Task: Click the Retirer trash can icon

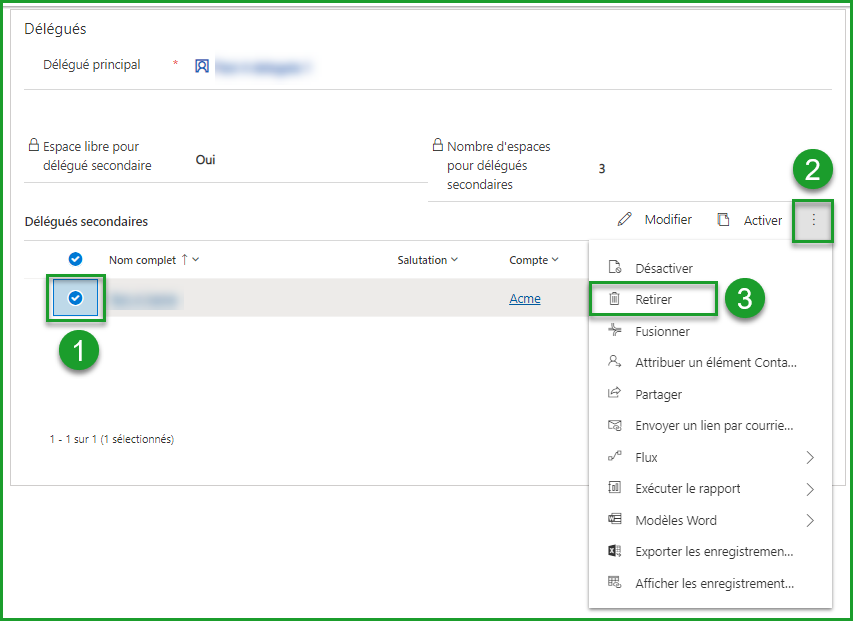Action: pos(615,299)
